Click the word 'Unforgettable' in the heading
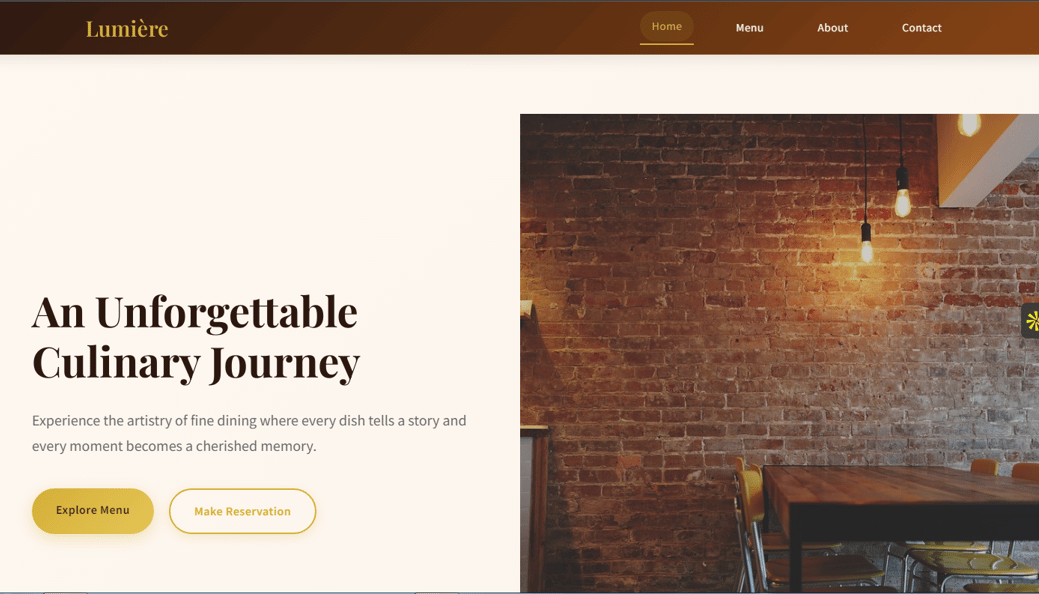This screenshot has width=1039, height=594. pos(227,312)
